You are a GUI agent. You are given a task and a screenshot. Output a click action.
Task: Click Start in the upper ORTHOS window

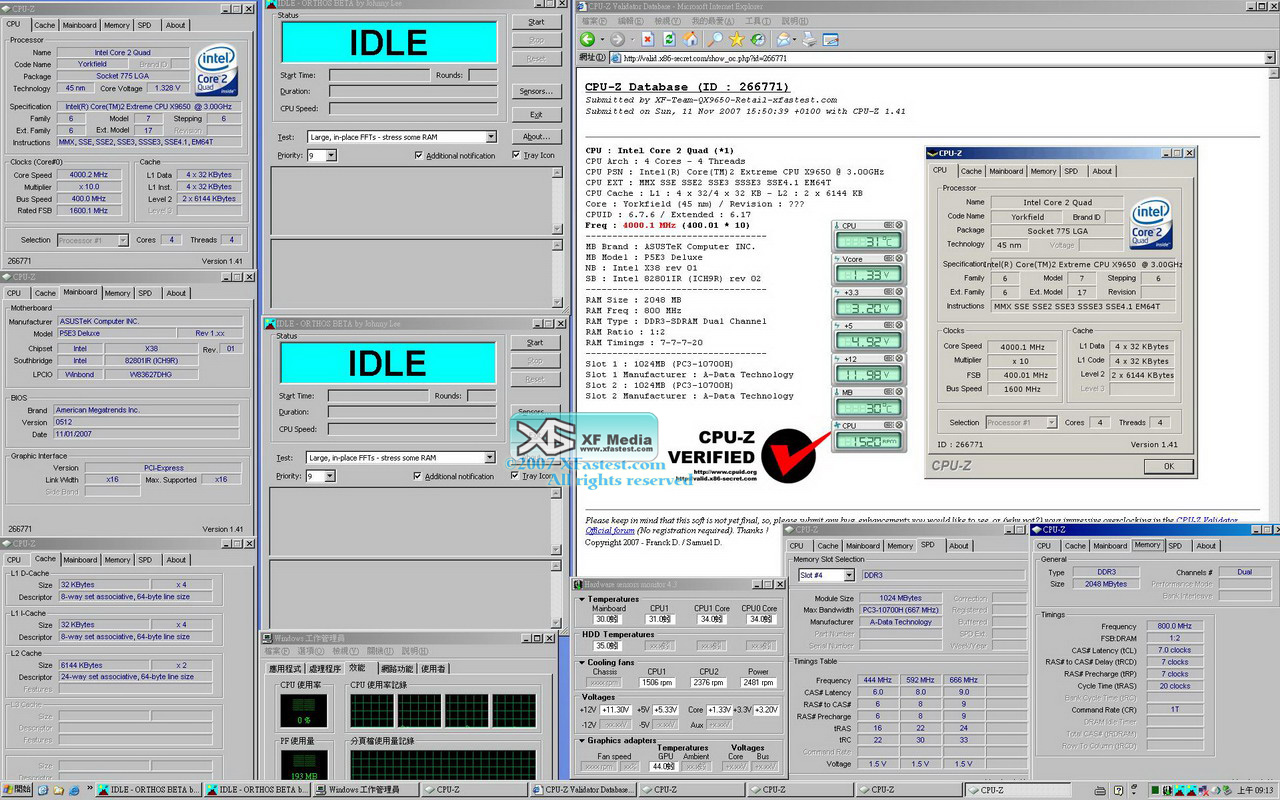coord(536,22)
